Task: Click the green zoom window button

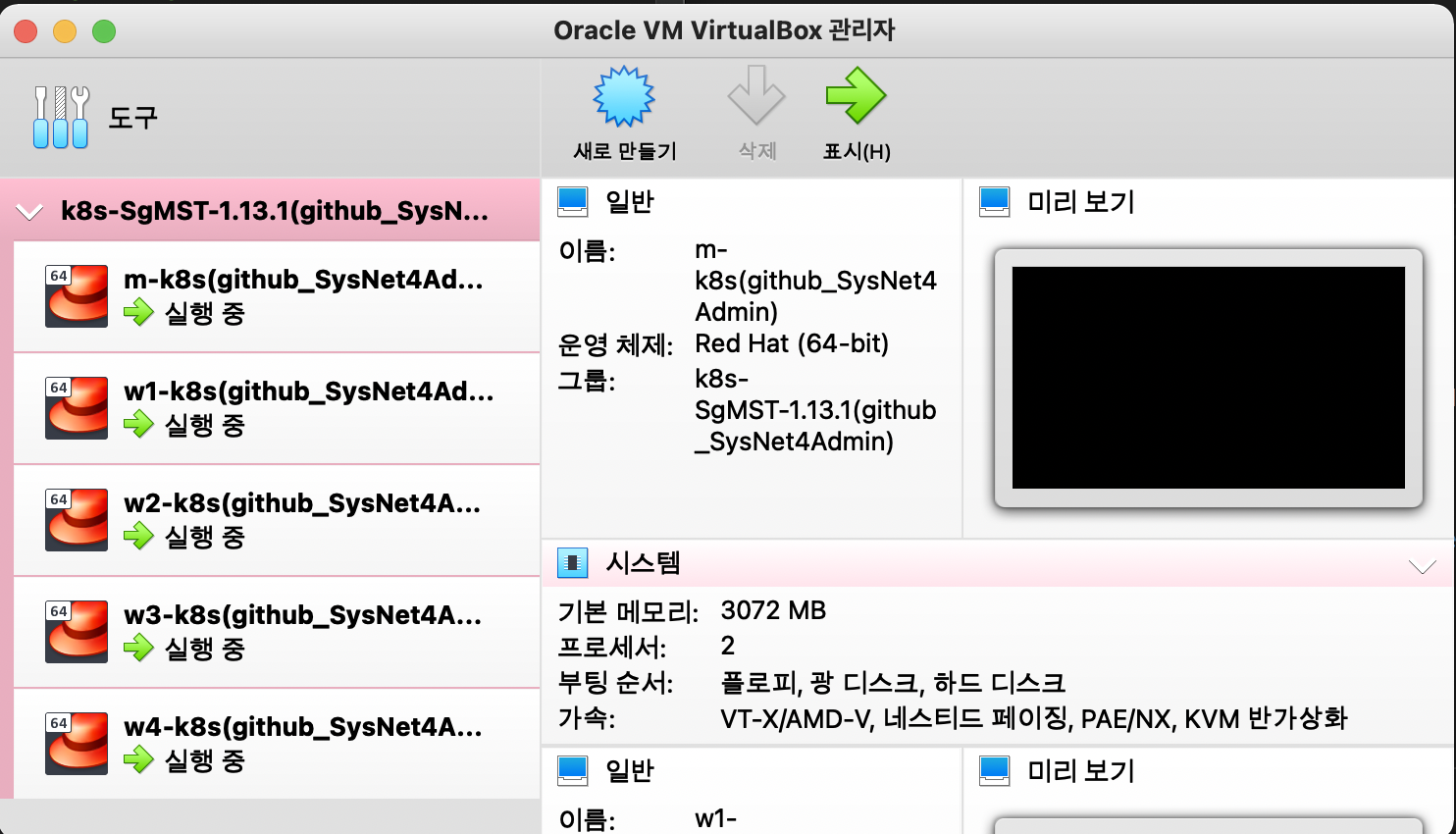Action: (x=104, y=31)
